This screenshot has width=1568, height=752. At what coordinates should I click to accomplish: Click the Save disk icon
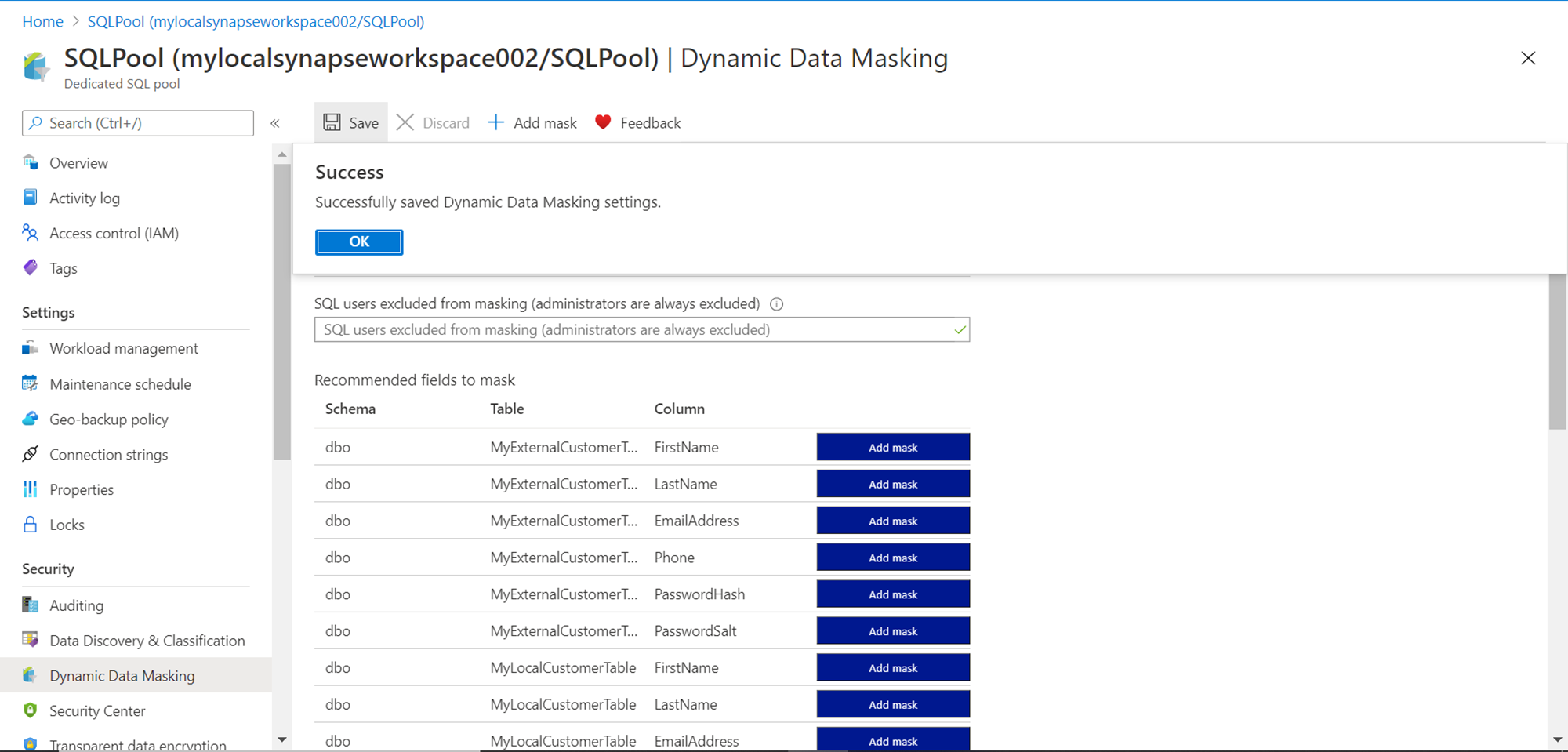[x=332, y=122]
